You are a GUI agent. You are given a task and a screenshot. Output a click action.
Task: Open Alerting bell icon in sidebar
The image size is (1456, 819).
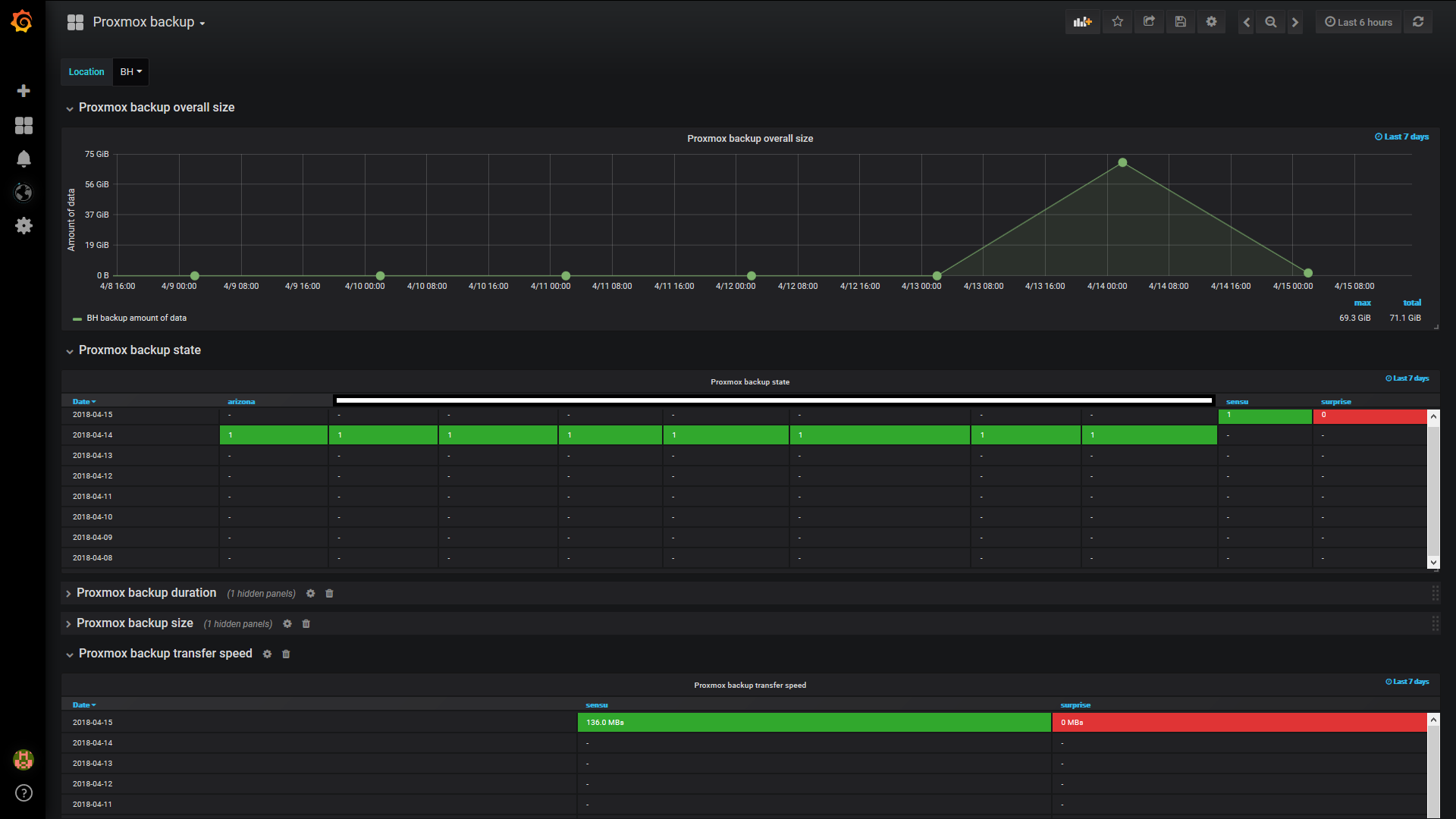tap(24, 159)
